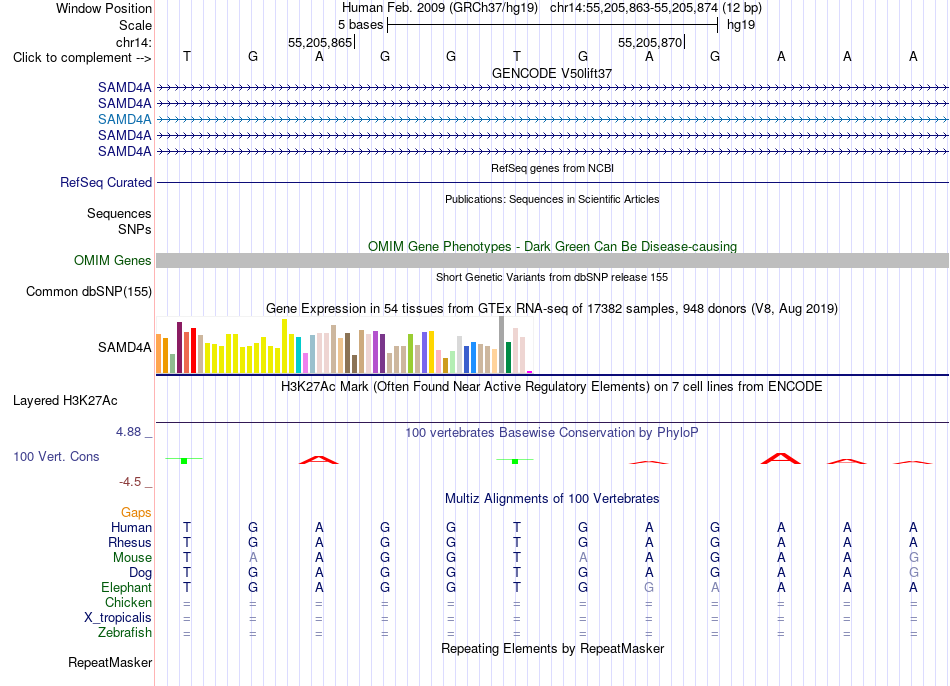
Task: Open the 100 Vert. Cons track label
Action: 56,456
